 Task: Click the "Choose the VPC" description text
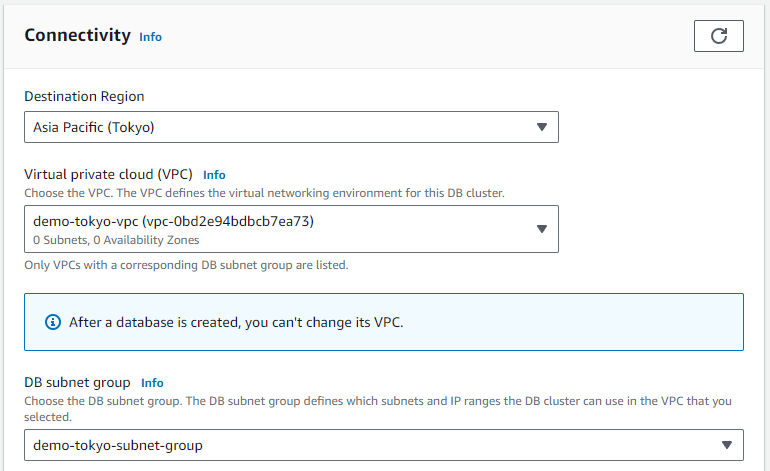coord(265,191)
